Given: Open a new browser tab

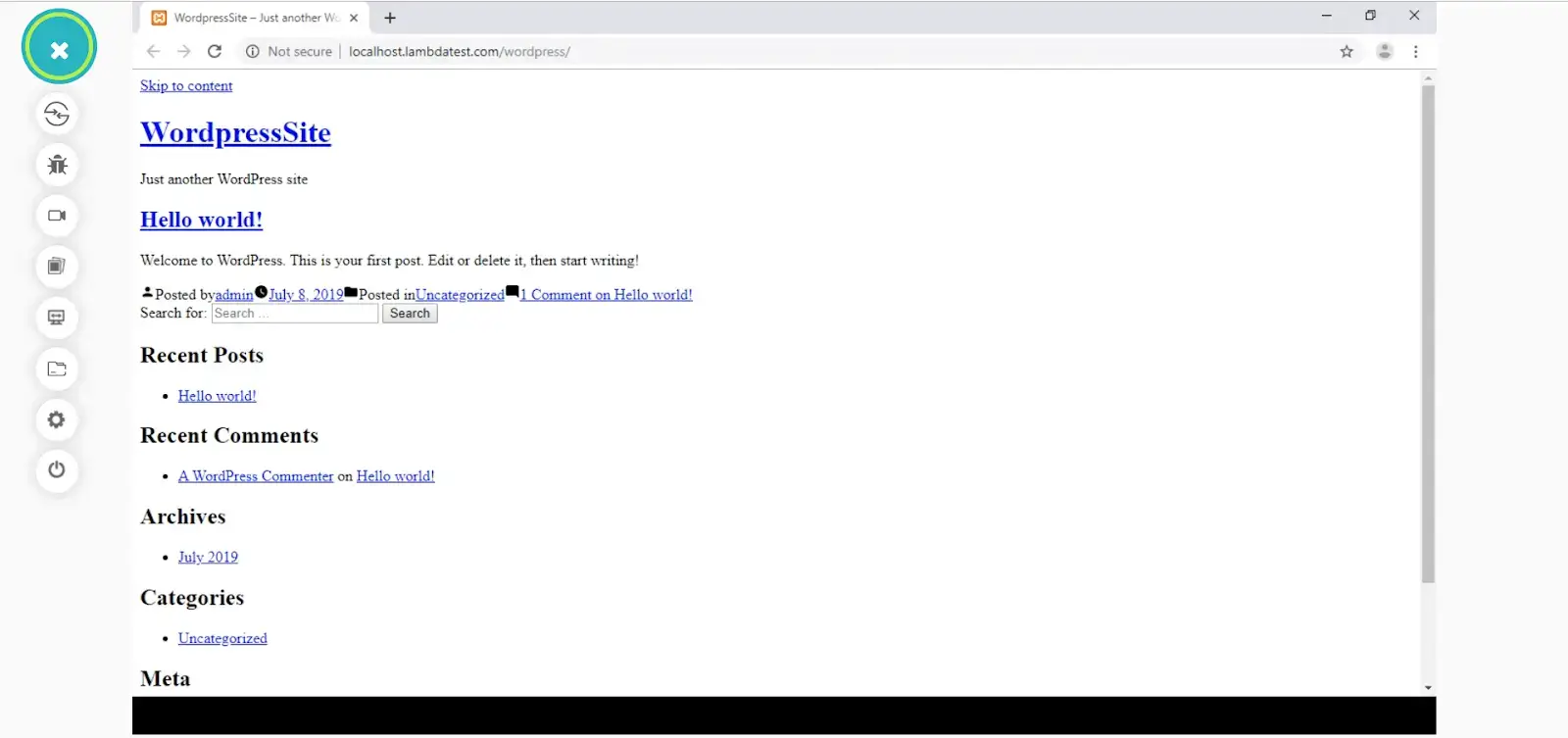Looking at the screenshot, I should tap(390, 18).
